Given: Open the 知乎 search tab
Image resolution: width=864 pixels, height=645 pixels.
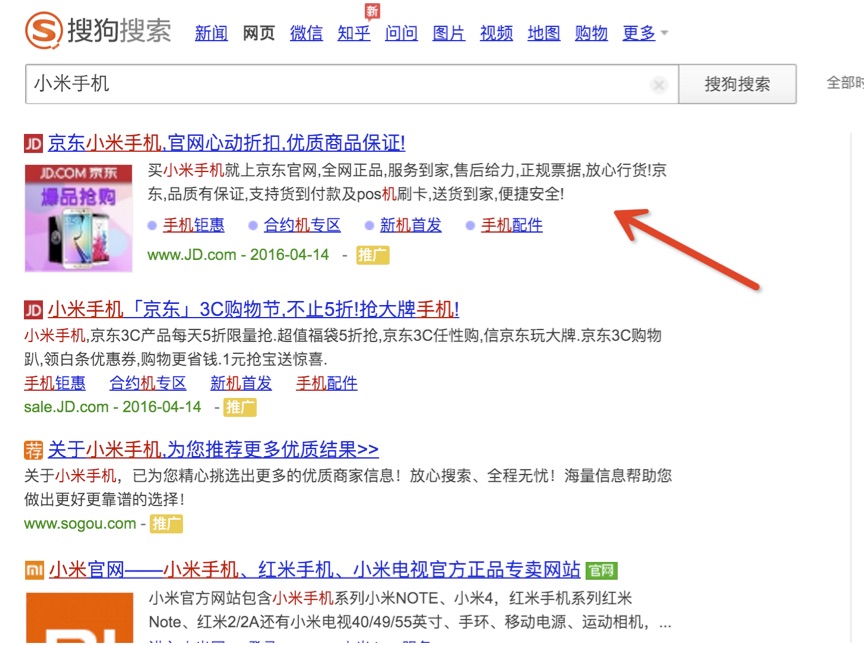Looking at the screenshot, I should (353, 33).
